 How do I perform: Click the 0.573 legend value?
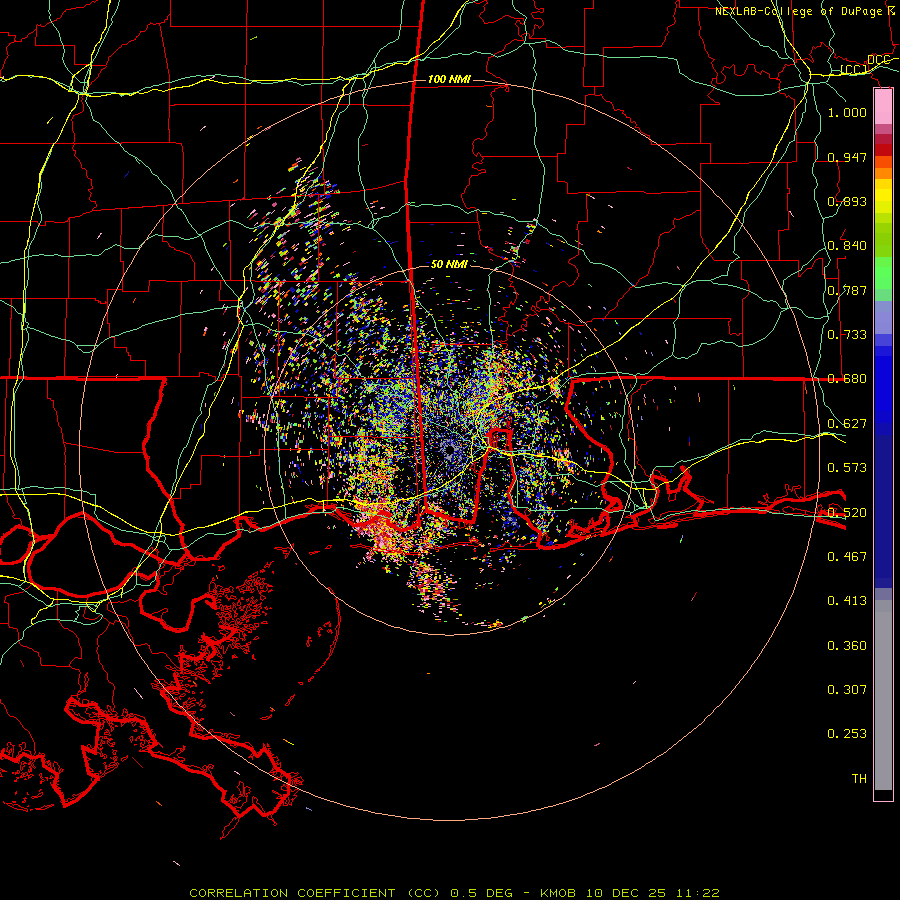point(847,468)
